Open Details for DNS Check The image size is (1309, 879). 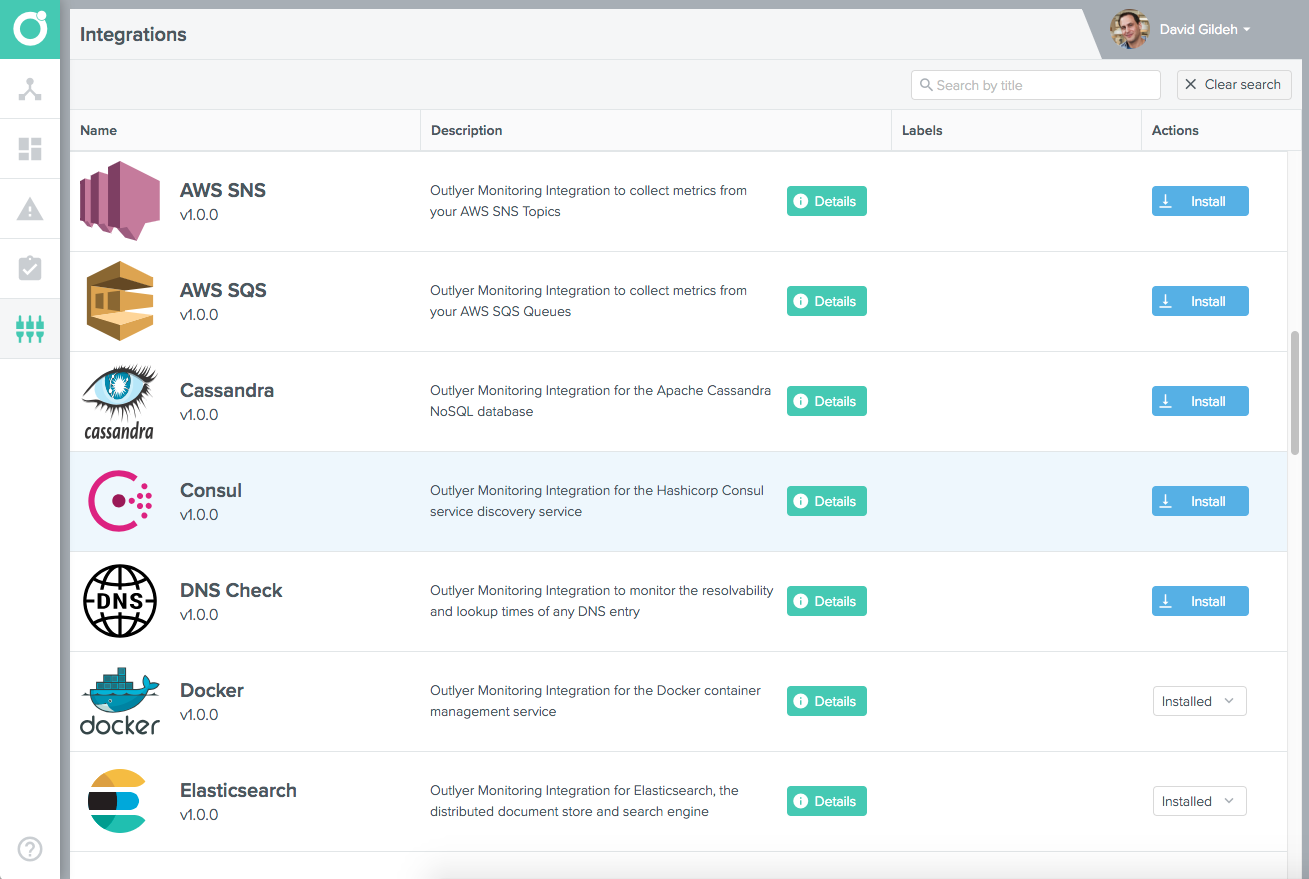(x=827, y=601)
